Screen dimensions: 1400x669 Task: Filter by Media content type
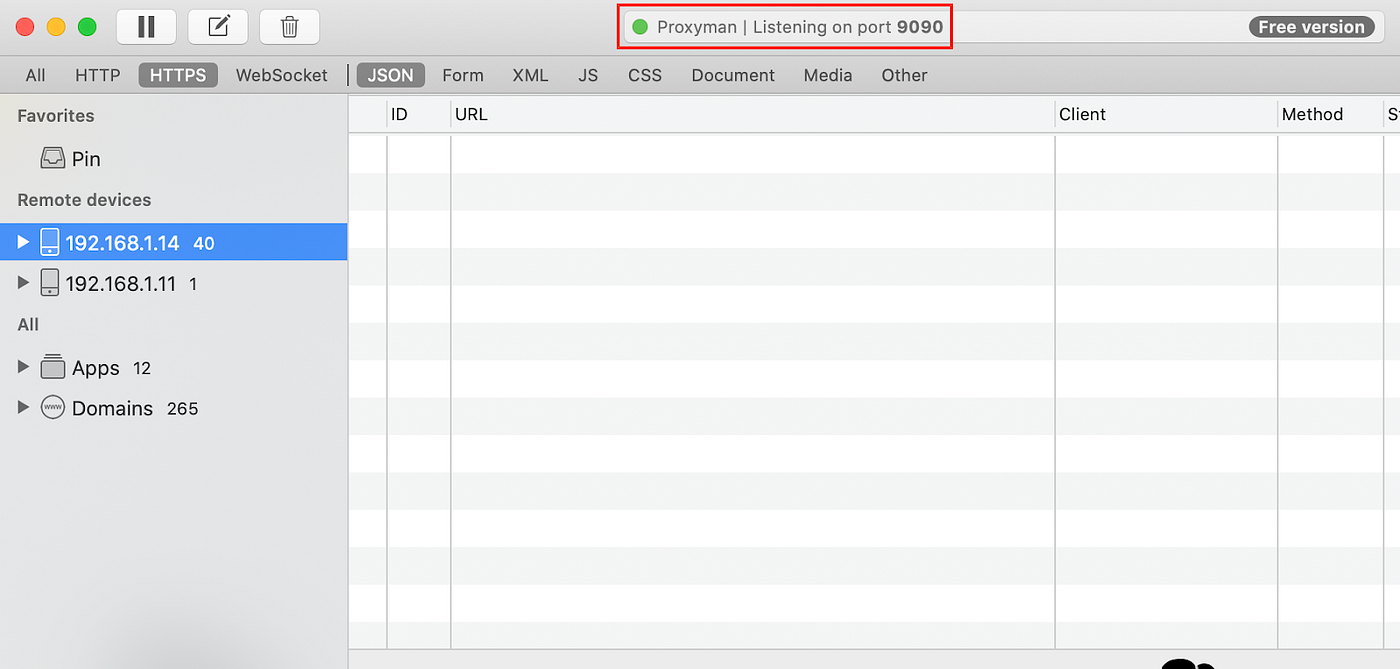pos(828,75)
